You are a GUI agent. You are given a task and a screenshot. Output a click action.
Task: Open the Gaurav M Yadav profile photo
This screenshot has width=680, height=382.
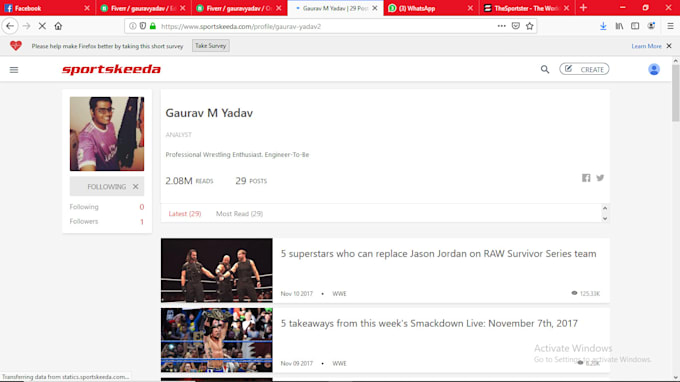[x=107, y=134]
